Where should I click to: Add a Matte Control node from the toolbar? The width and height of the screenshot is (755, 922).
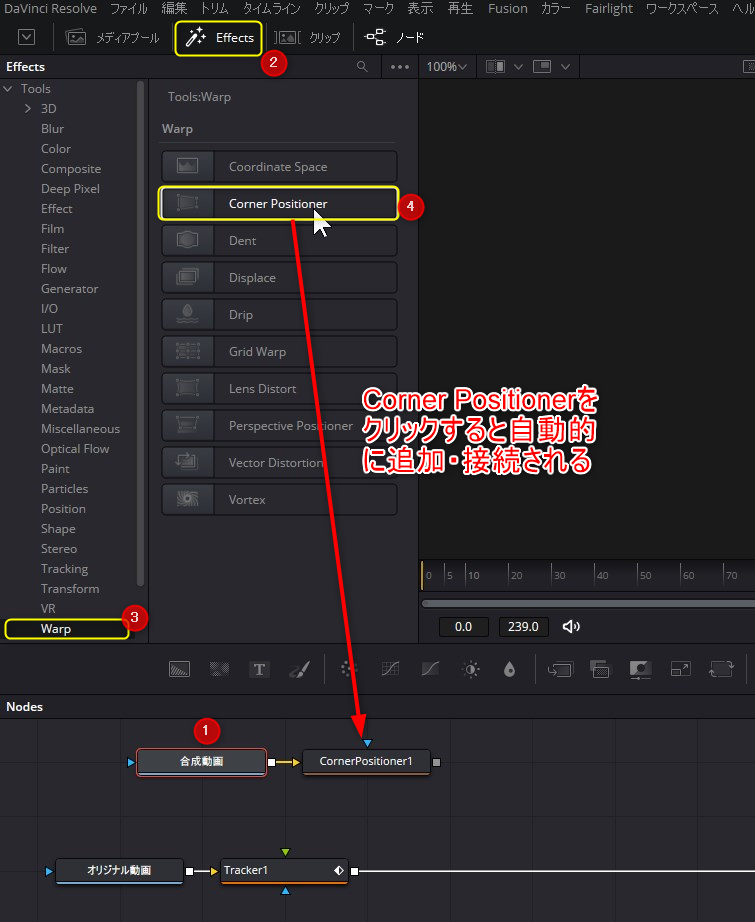coord(640,669)
